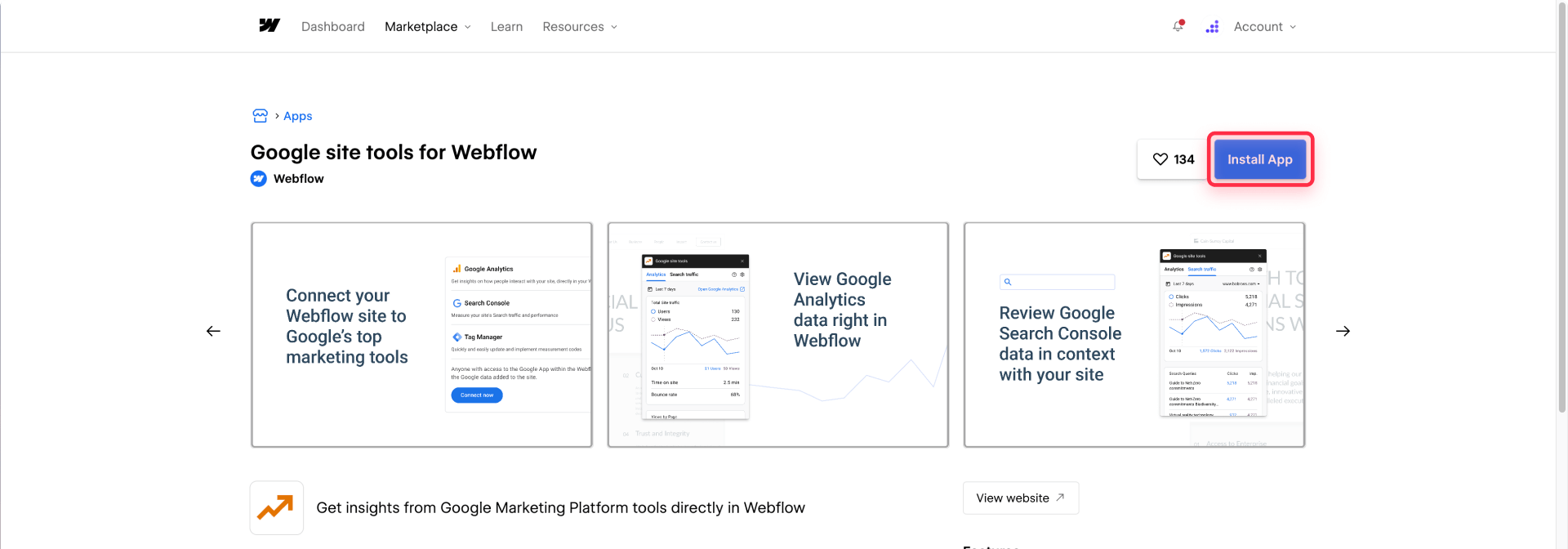This screenshot has width=1568, height=549.
Task: Click the Marketplace storefront breadcrumb icon
Action: (x=260, y=115)
